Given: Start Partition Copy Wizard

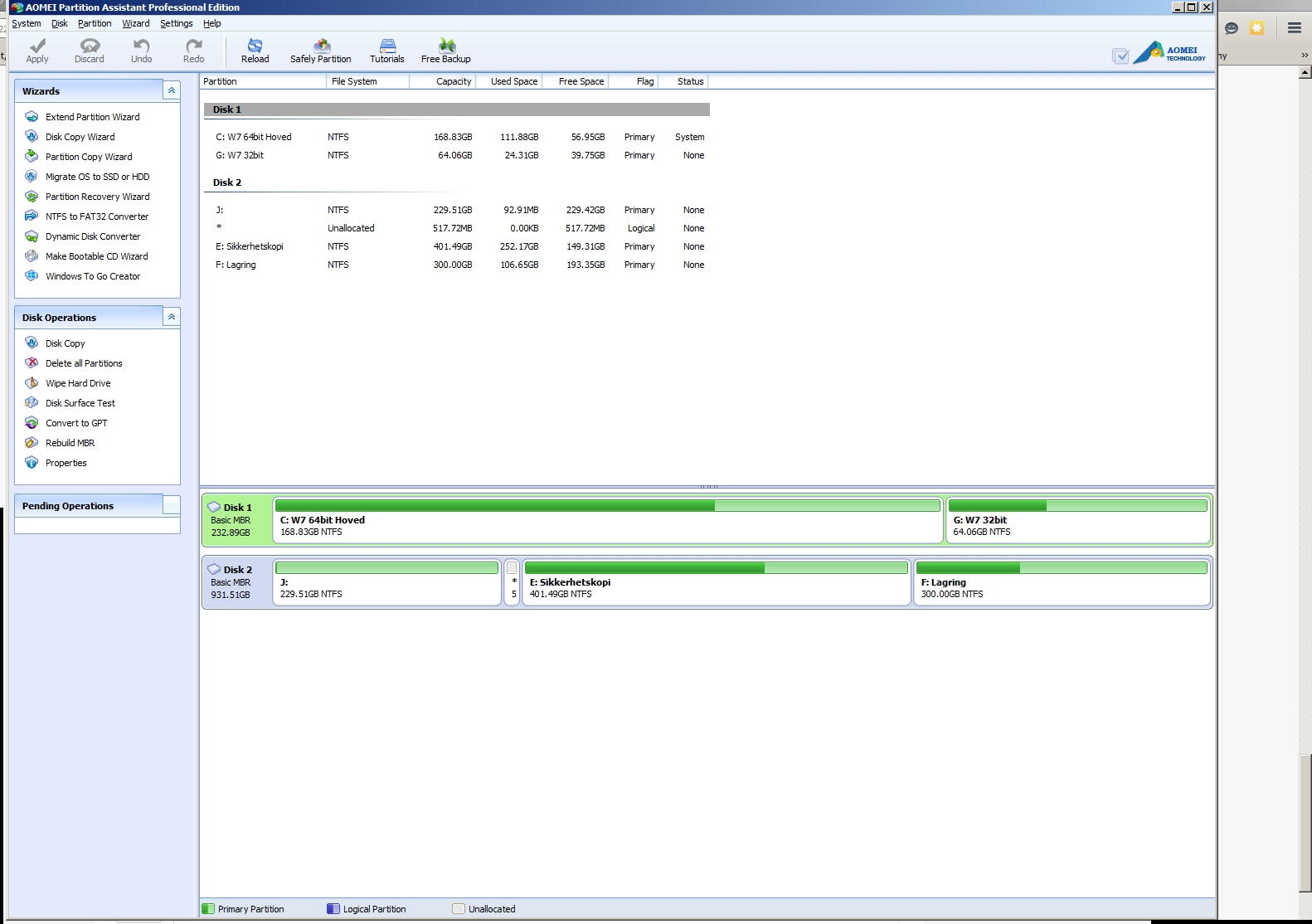Looking at the screenshot, I should click(89, 157).
